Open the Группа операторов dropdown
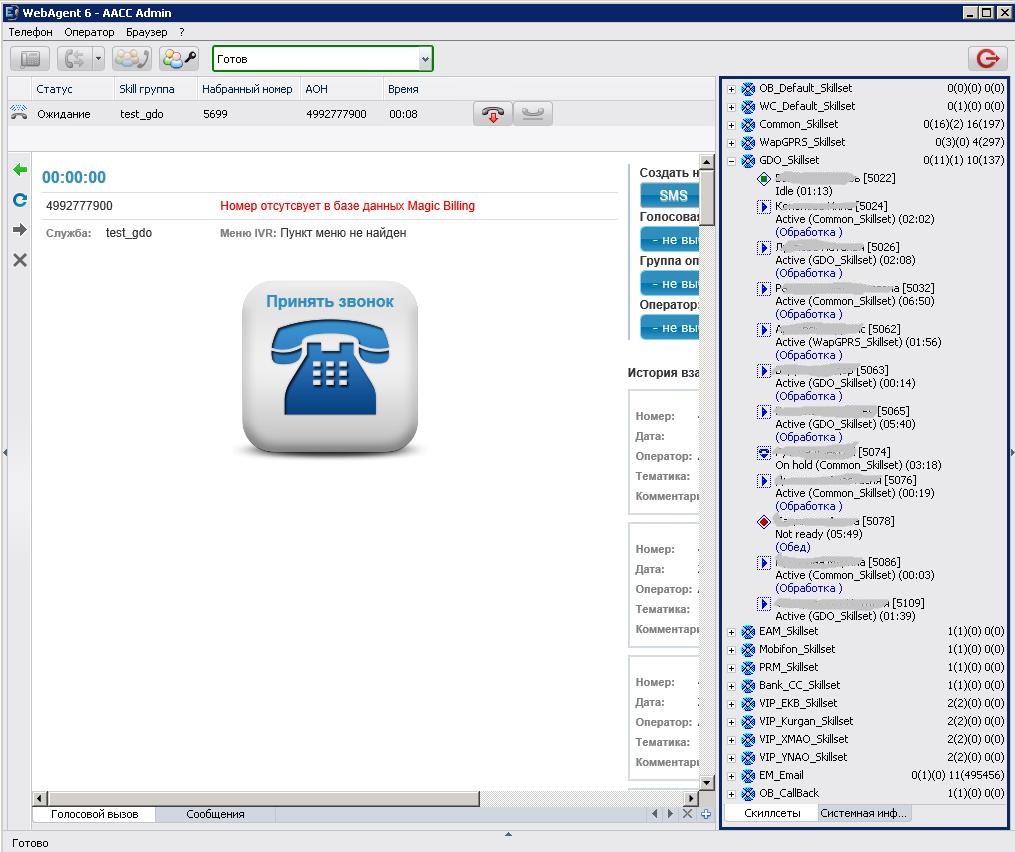1015x852 pixels. [669, 284]
